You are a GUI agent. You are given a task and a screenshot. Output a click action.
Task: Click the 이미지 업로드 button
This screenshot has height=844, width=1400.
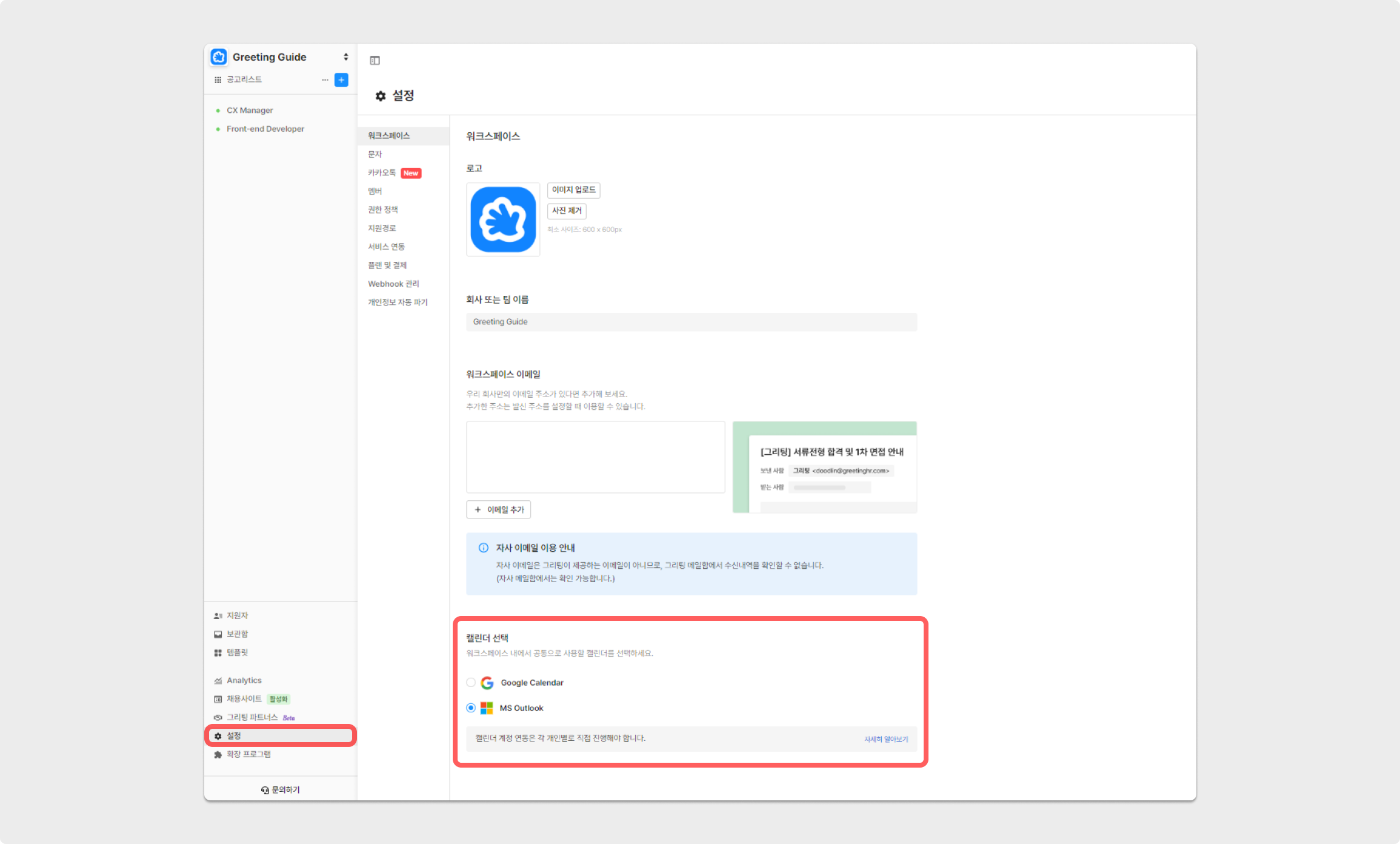tap(573, 190)
